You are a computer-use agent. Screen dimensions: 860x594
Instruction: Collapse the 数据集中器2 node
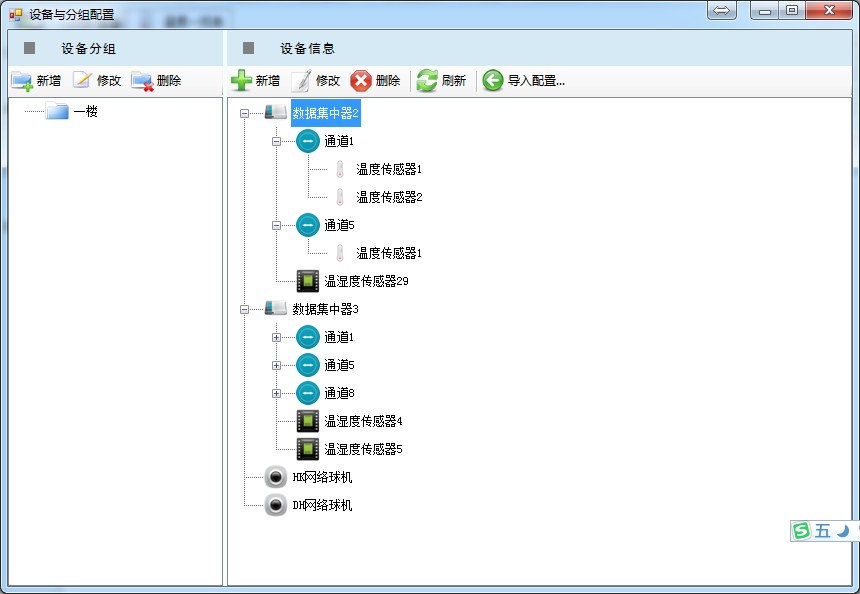pos(245,114)
